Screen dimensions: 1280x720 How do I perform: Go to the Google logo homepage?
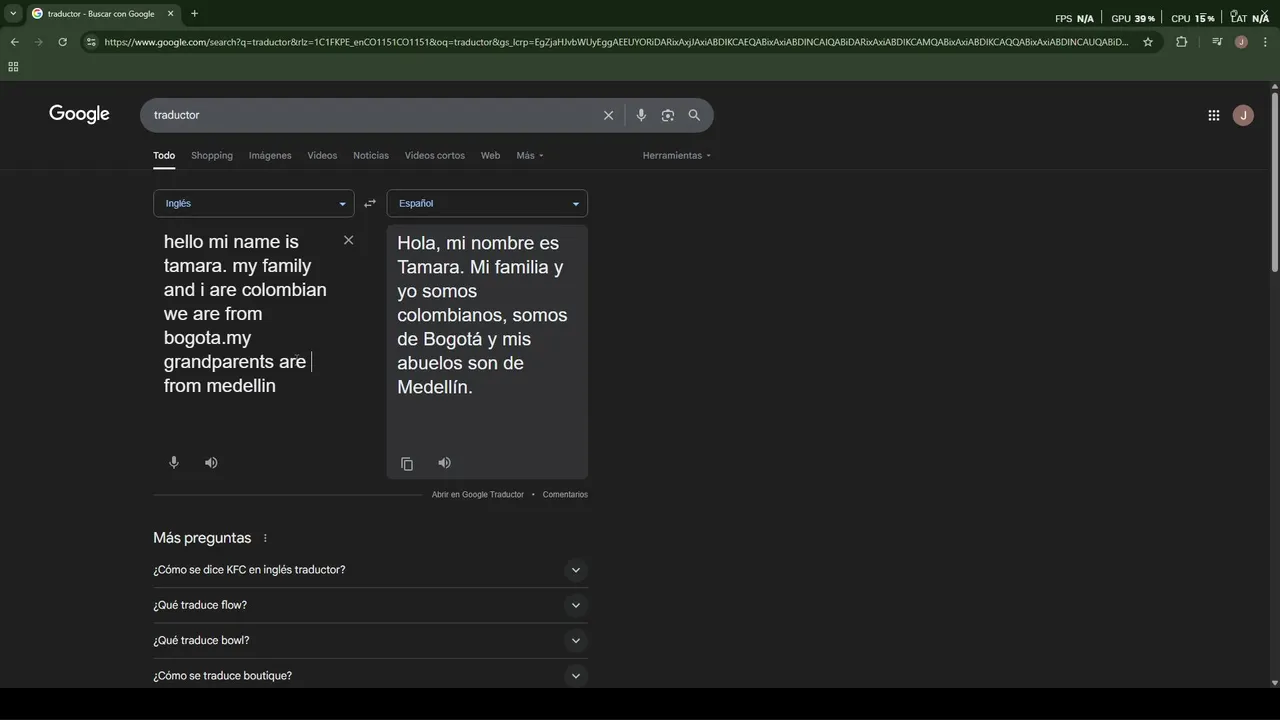pos(79,114)
